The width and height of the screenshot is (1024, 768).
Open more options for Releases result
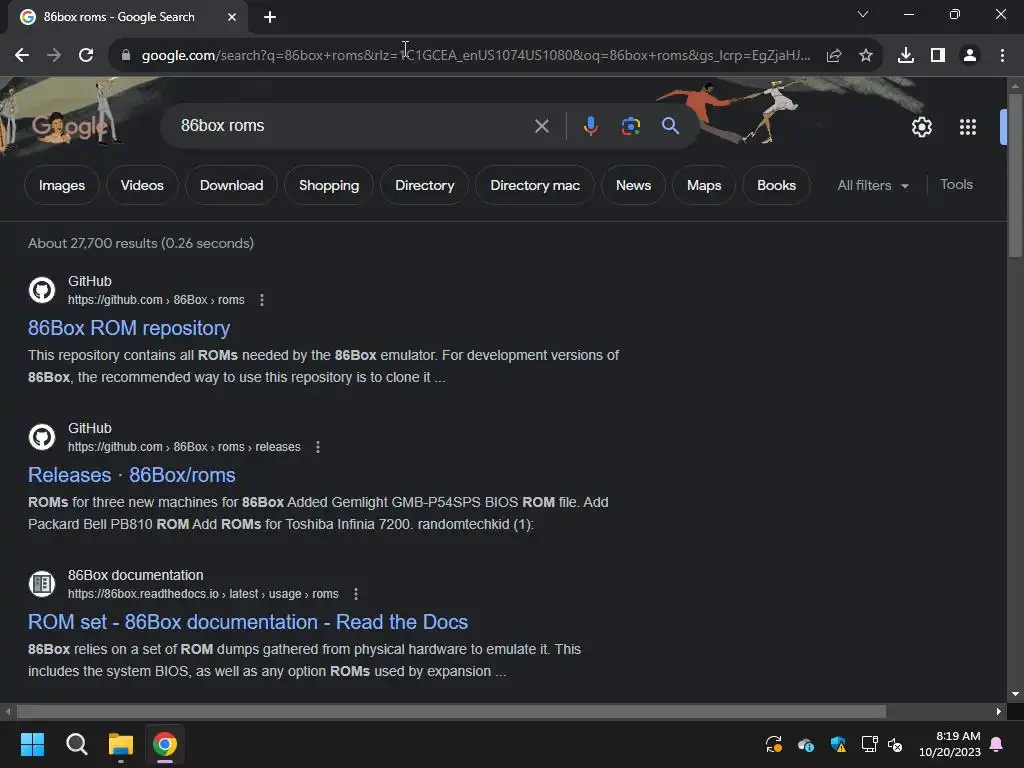(318, 447)
